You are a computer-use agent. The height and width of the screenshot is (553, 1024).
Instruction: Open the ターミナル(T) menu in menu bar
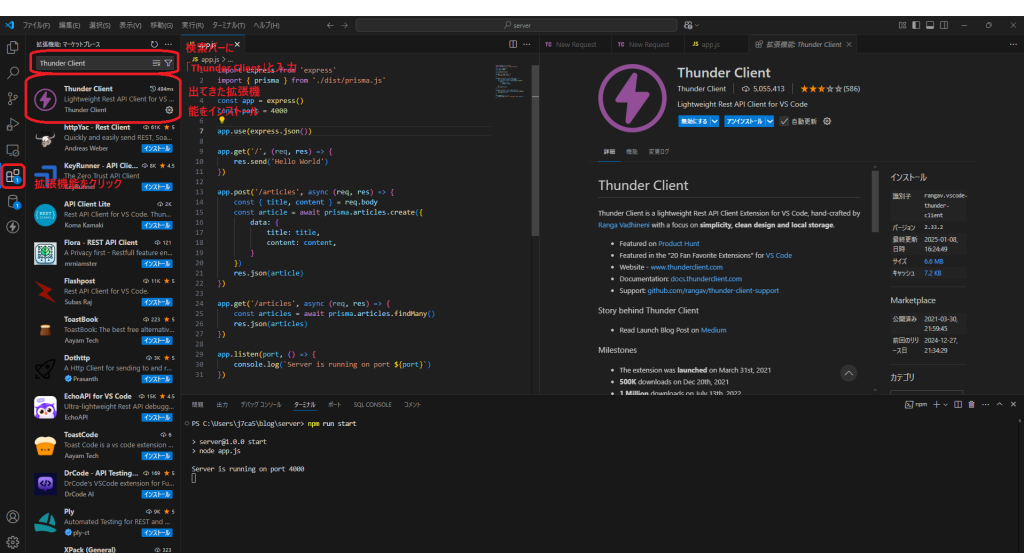coord(229,24)
